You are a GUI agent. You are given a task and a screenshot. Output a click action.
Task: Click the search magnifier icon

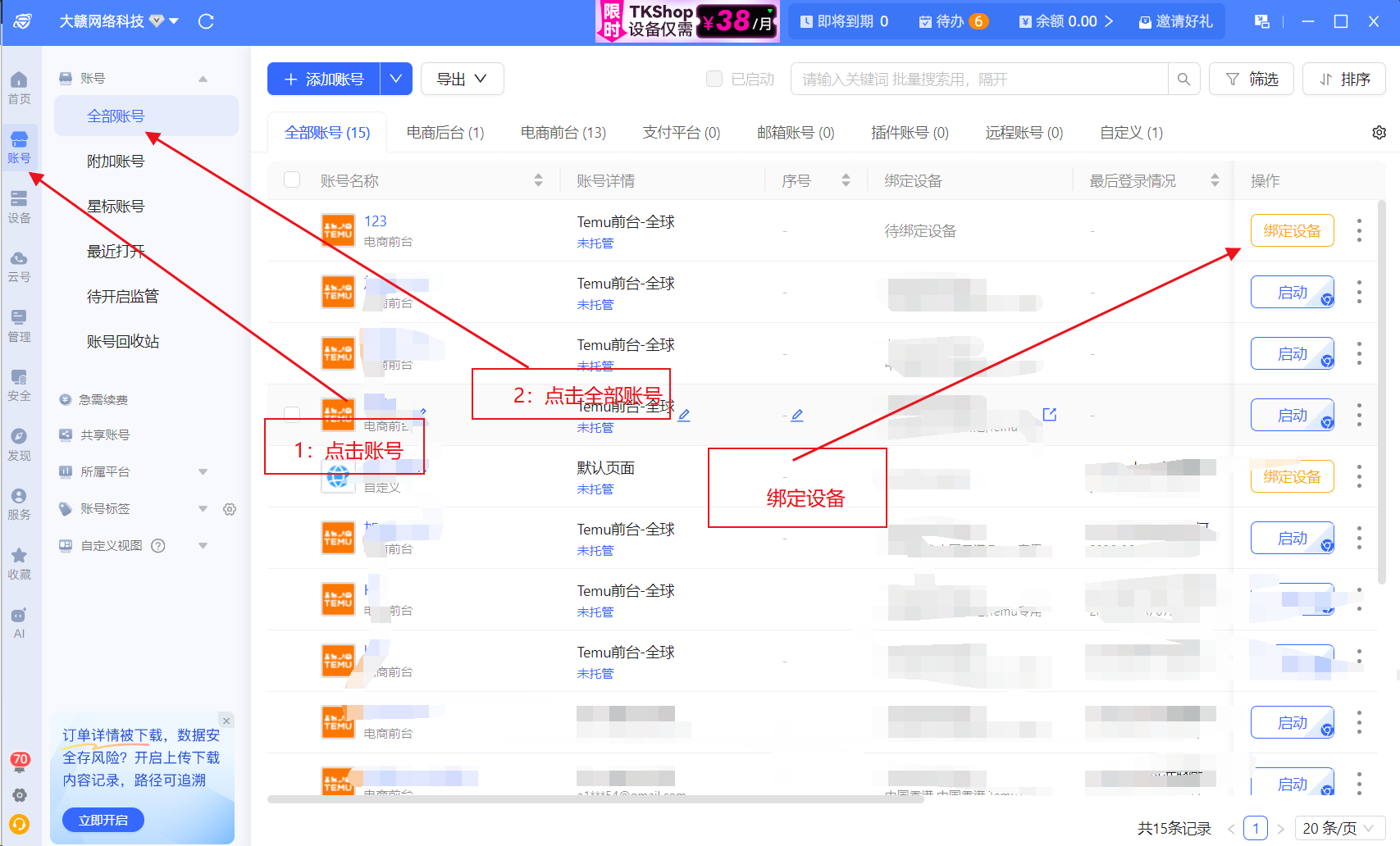click(x=1183, y=79)
